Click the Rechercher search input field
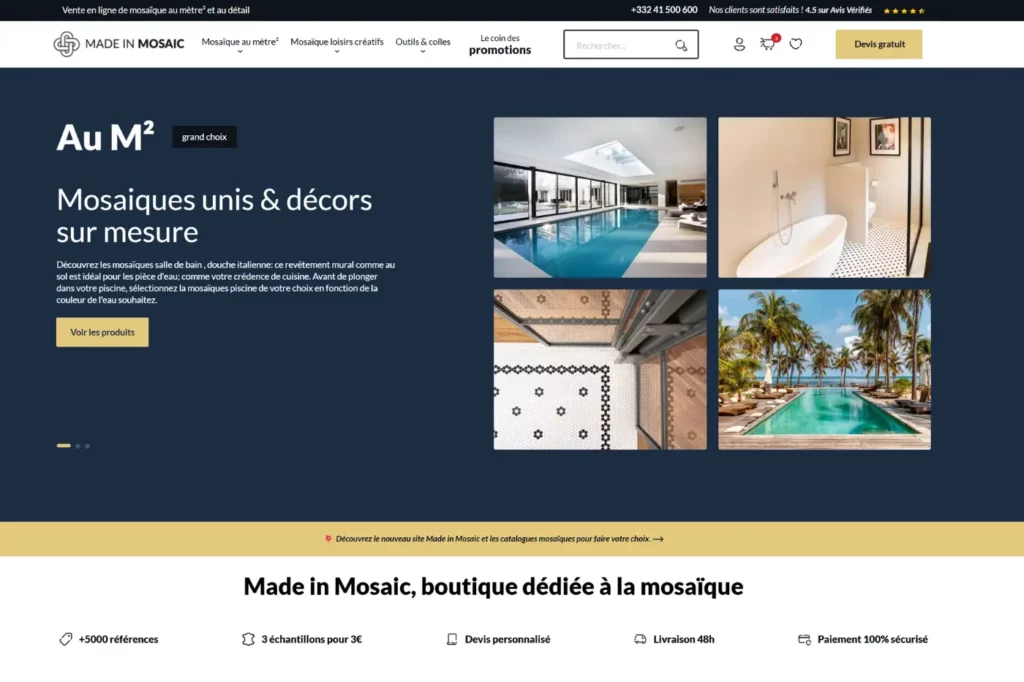 tap(618, 45)
